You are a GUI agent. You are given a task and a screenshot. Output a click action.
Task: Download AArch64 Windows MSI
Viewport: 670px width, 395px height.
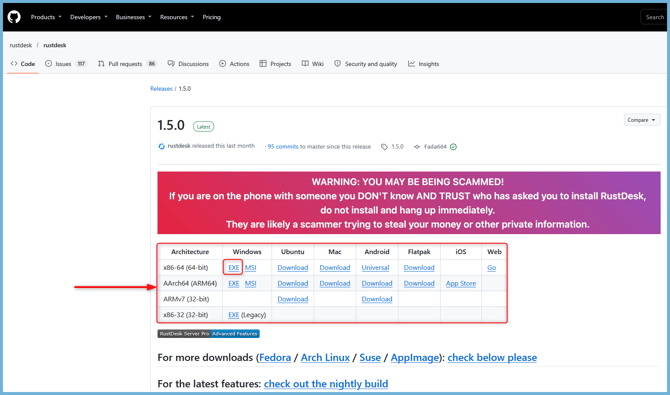pos(250,283)
